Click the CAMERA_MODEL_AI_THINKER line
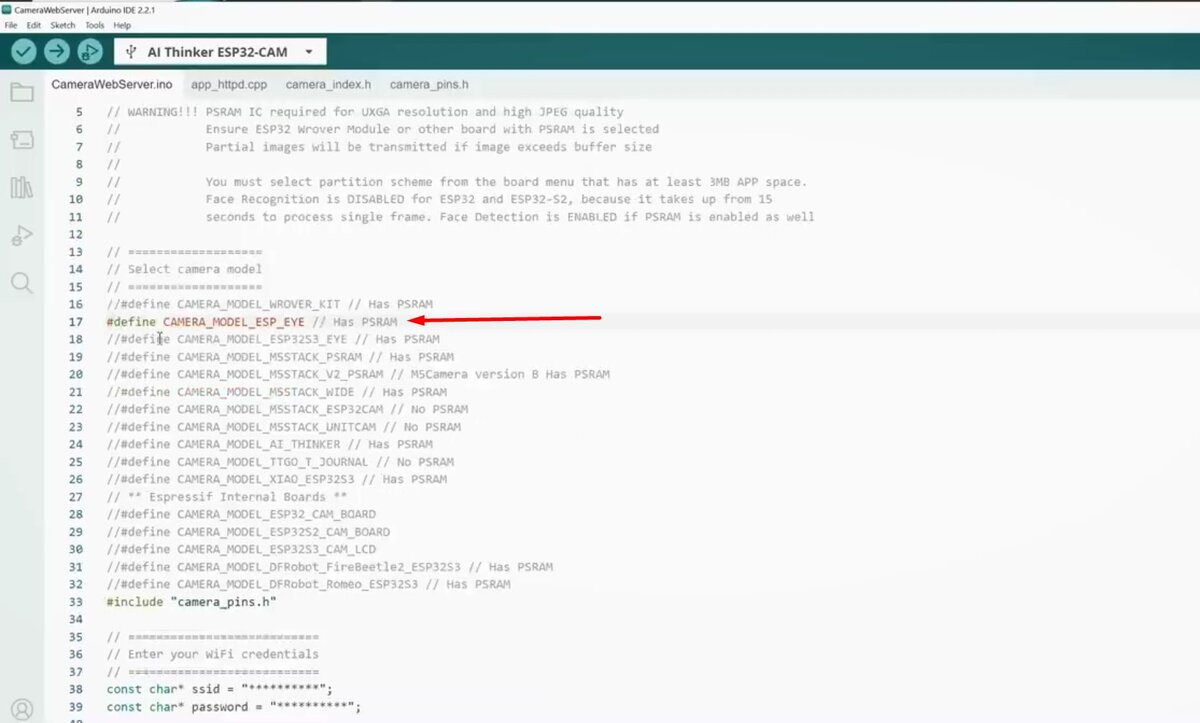 [270, 444]
